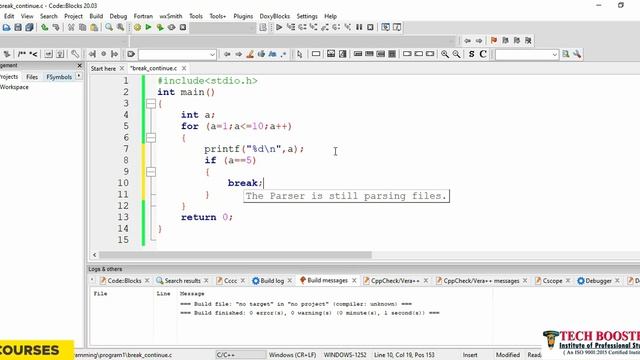This screenshot has height=360, width=640.
Task: Show more Management panel tabs arrow
Action: 79,76
